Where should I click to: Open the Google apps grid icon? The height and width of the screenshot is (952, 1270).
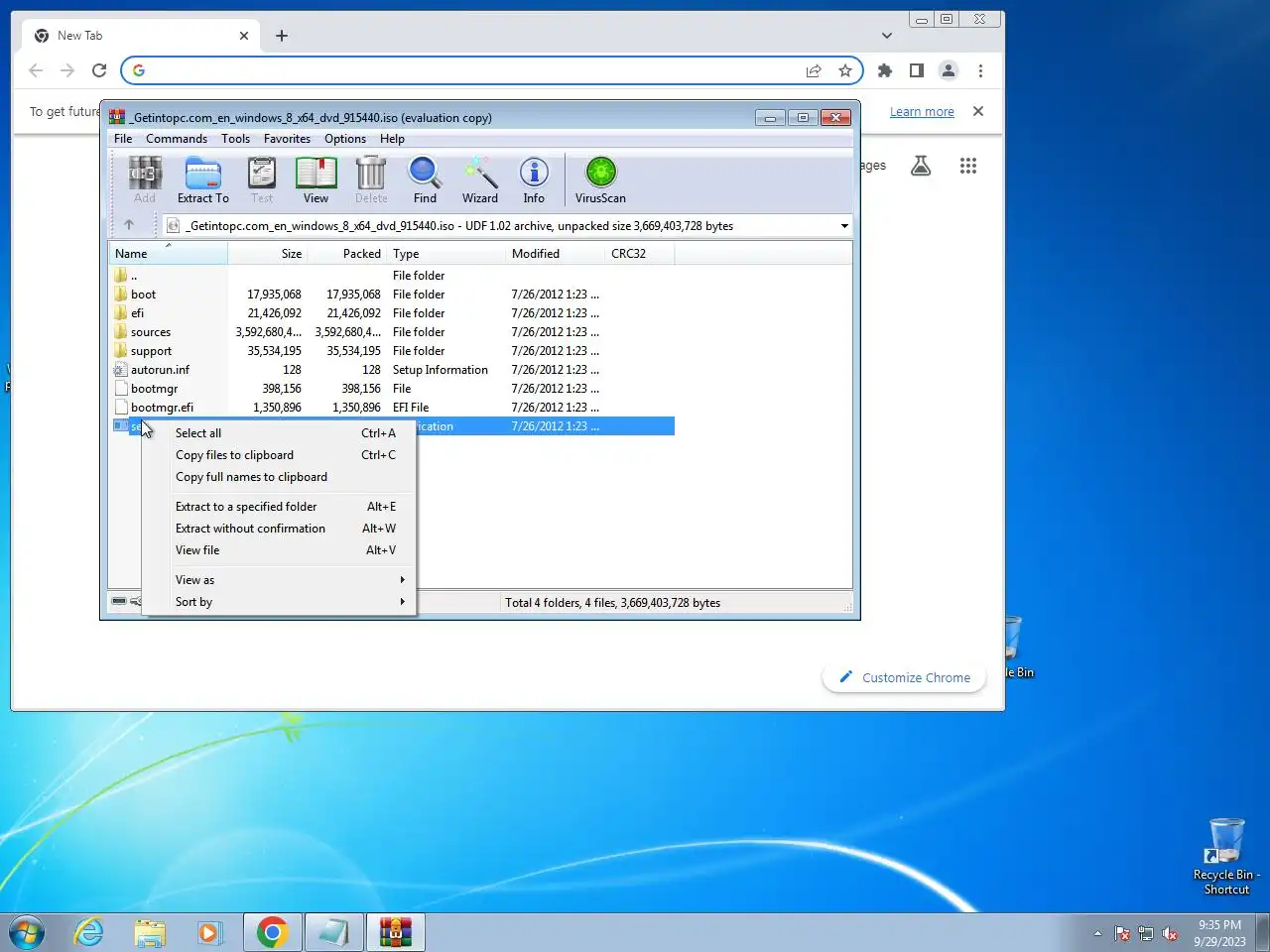tap(968, 166)
